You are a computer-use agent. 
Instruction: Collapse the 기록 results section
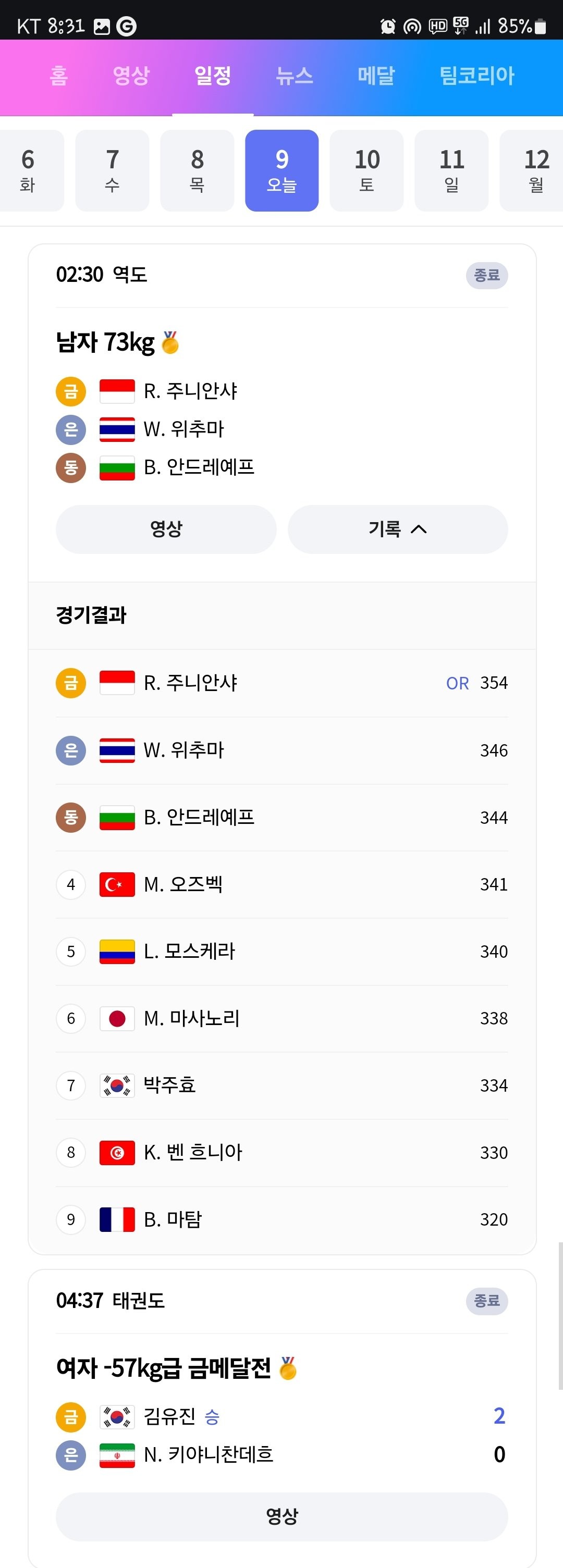coord(397,529)
